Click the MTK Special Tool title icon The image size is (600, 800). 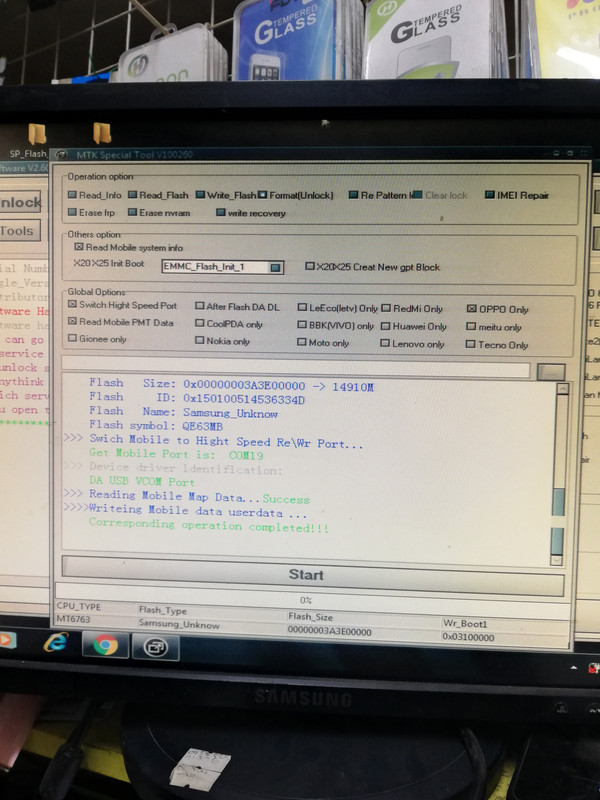pos(61,154)
